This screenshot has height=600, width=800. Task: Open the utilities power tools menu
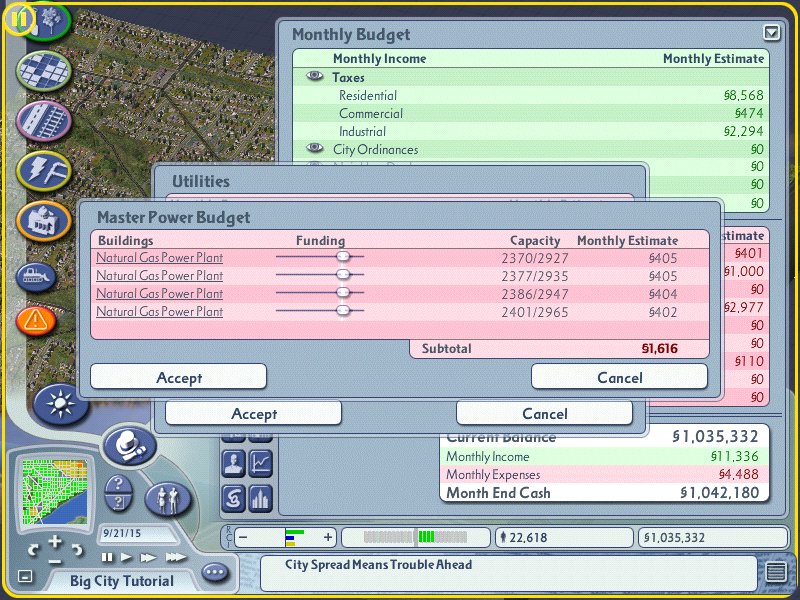(x=43, y=169)
